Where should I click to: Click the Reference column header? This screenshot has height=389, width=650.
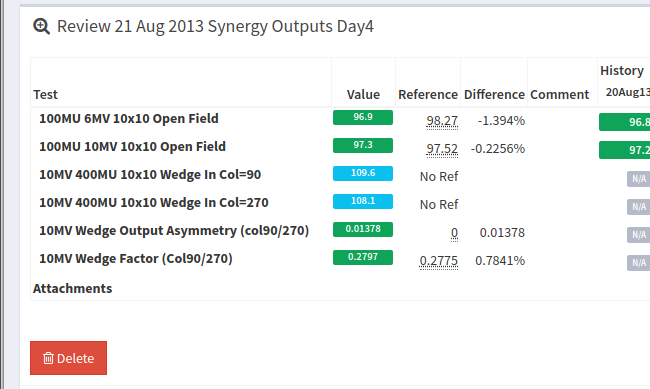click(x=428, y=95)
